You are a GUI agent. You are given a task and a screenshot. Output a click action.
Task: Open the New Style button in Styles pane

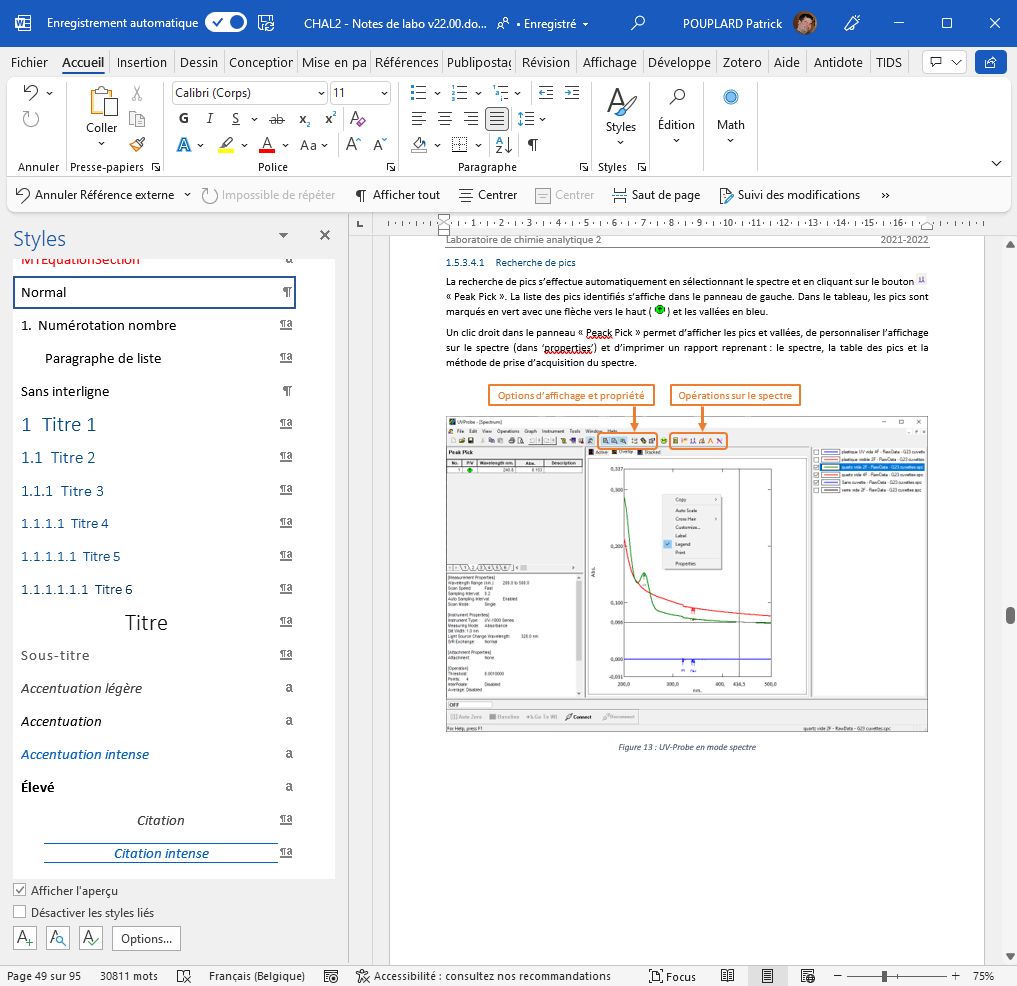(x=25, y=938)
